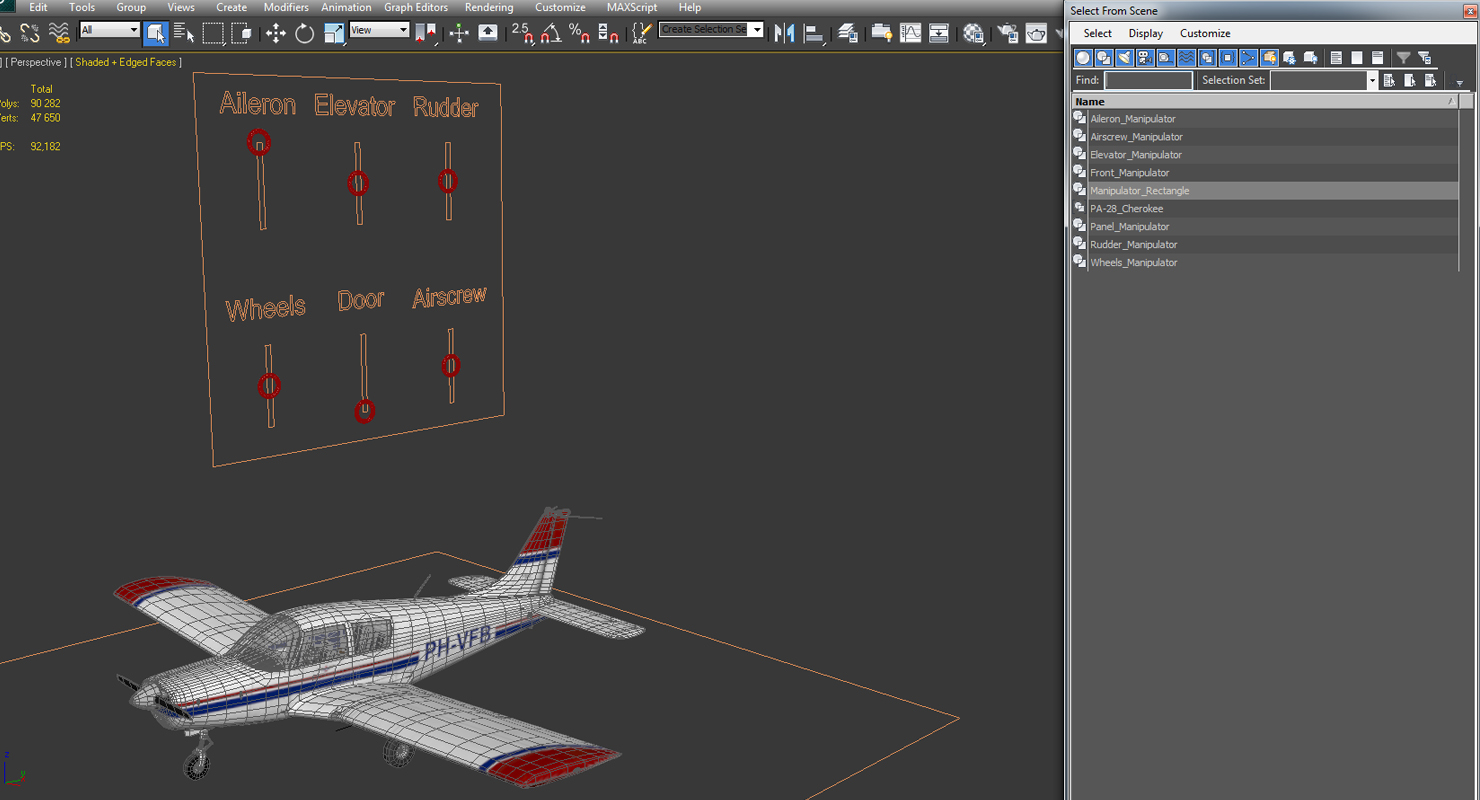1480x800 pixels.
Task: Toggle the Window/Crossing selection mode
Action: [x=242, y=33]
